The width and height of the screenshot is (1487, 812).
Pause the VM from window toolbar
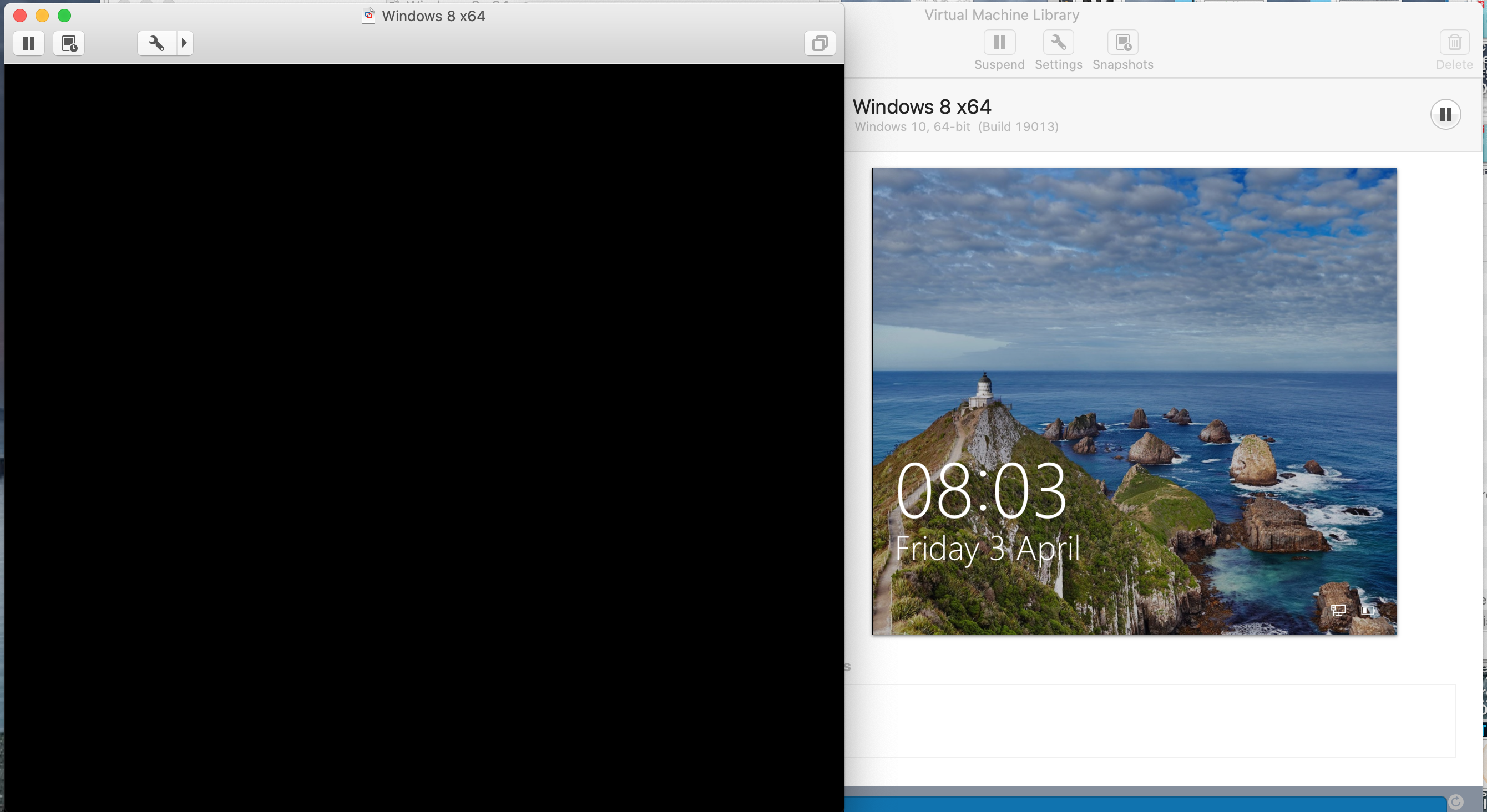[29, 43]
